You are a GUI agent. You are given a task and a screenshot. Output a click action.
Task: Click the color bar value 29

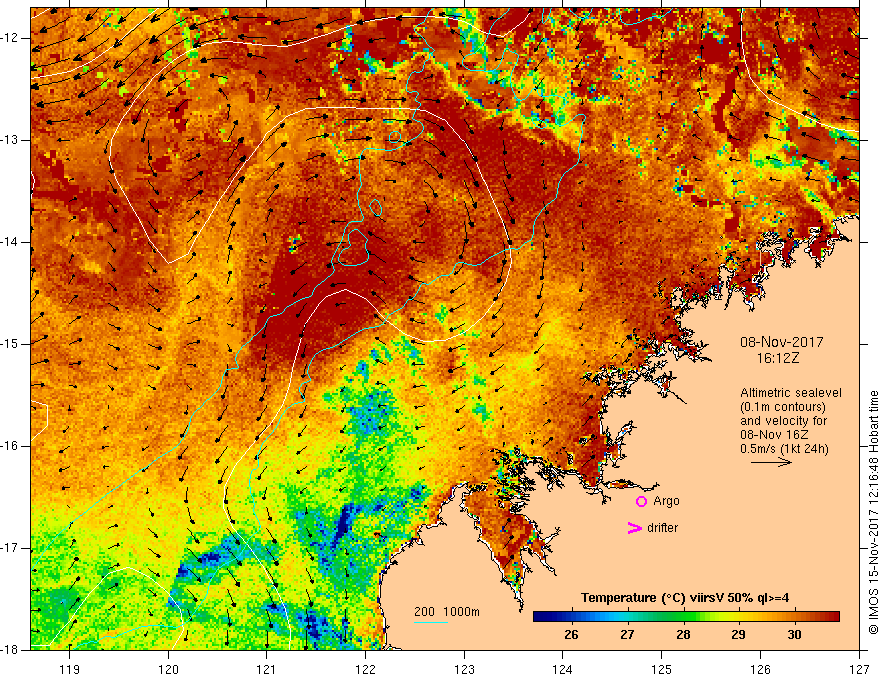739,635
